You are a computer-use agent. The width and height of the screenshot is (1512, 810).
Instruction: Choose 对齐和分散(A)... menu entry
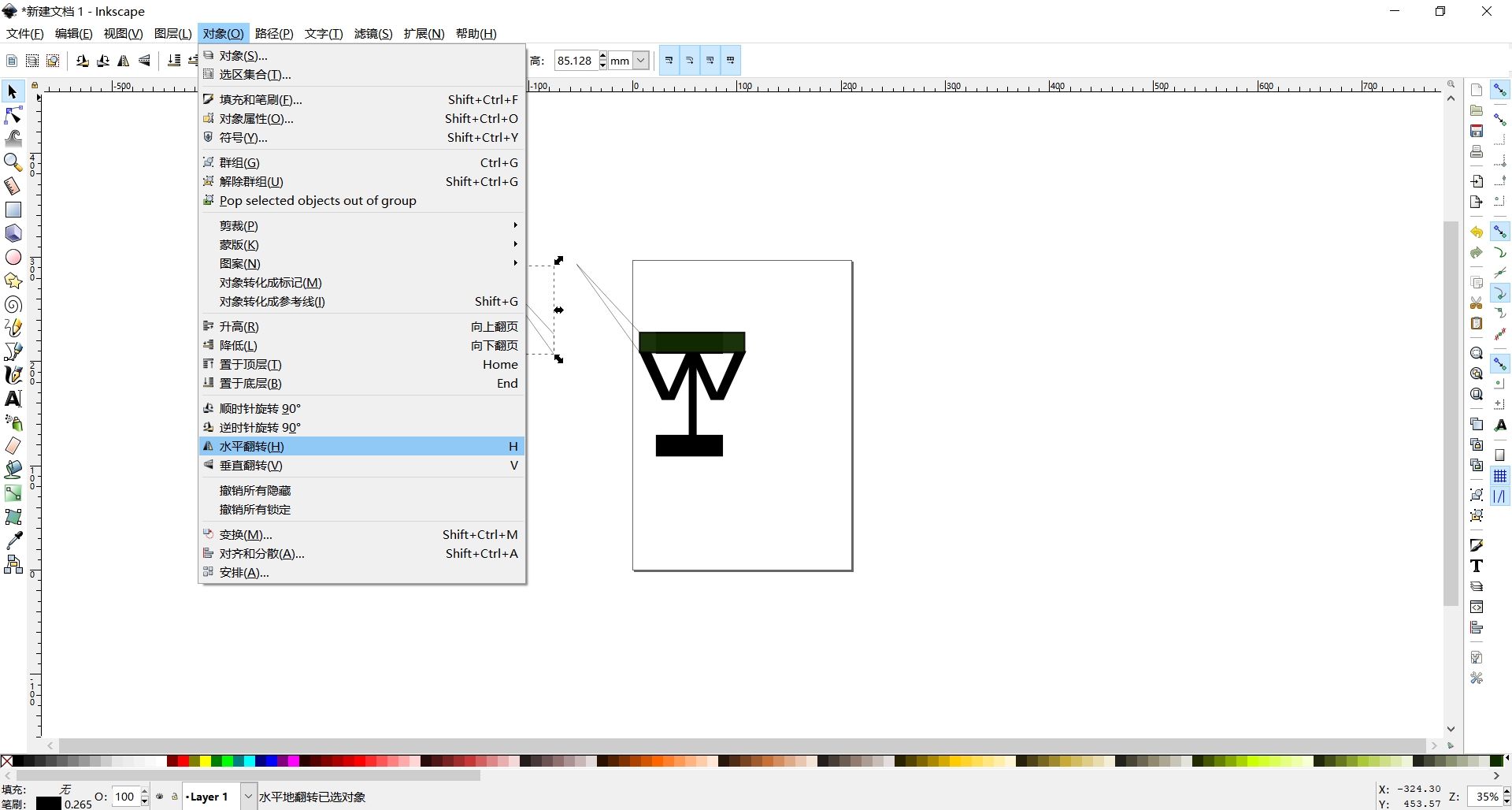point(362,553)
